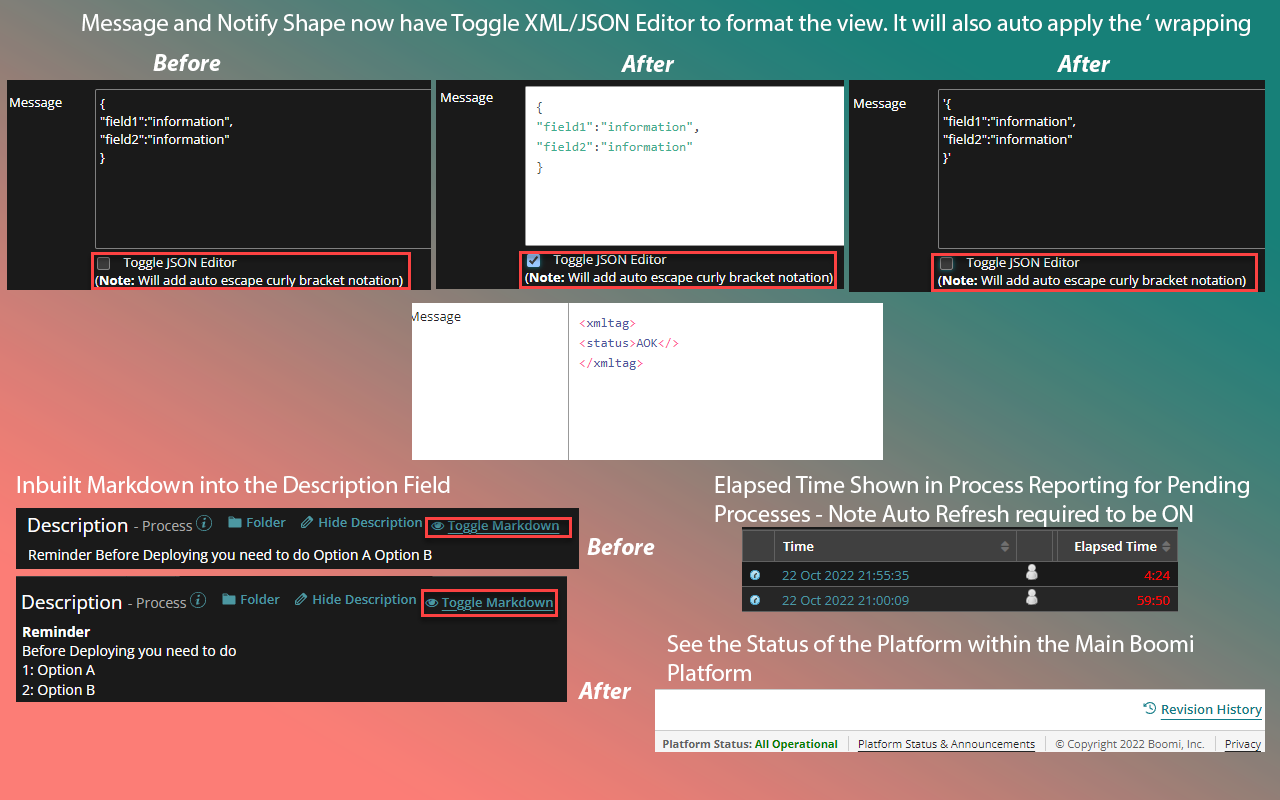Click the person icon on the 21:55:35 row
Screen dimensions: 1280x800
[x=1031, y=574]
